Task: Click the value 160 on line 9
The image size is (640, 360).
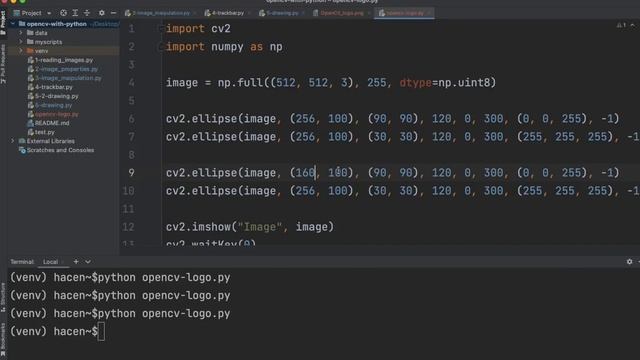Action: 306,173
